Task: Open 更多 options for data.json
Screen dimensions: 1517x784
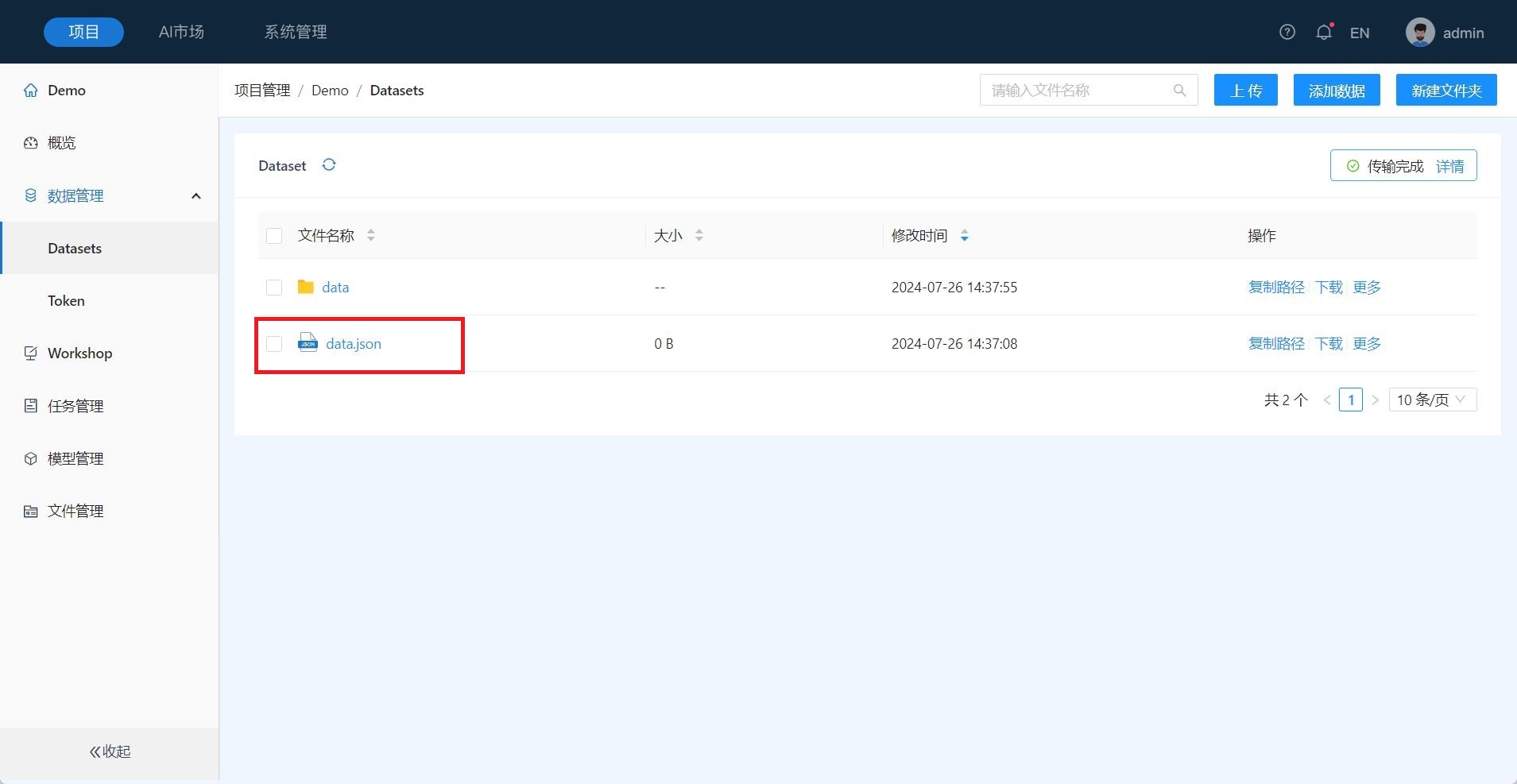Action: pyautogui.click(x=1367, y=343)
